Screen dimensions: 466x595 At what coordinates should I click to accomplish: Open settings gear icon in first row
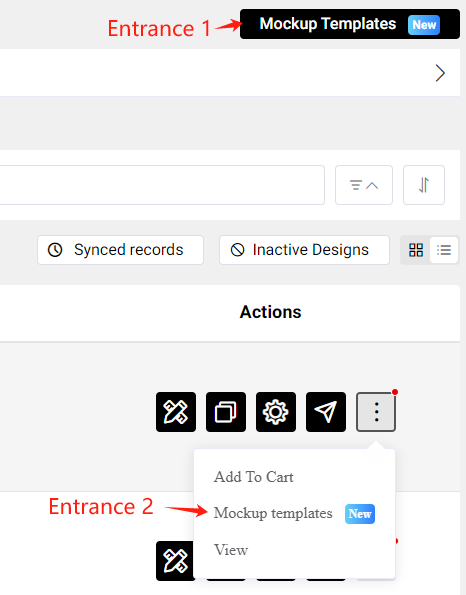[x=276, y=412]
